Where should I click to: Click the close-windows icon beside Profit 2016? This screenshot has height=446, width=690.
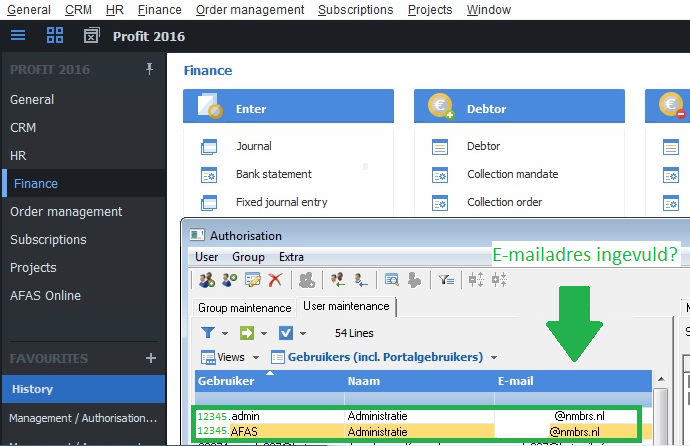92,35
